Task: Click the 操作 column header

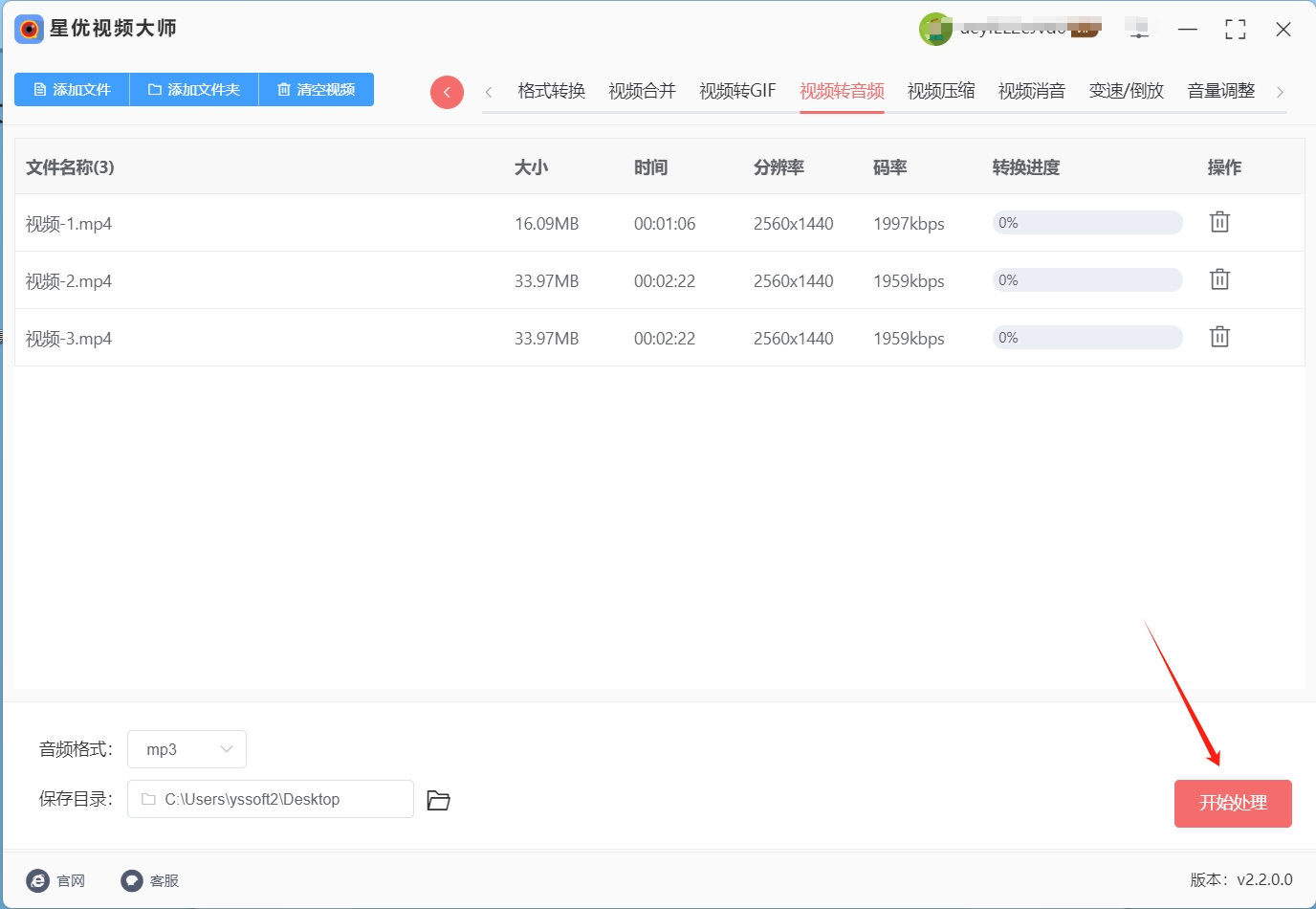Action: coord(1225,167)
